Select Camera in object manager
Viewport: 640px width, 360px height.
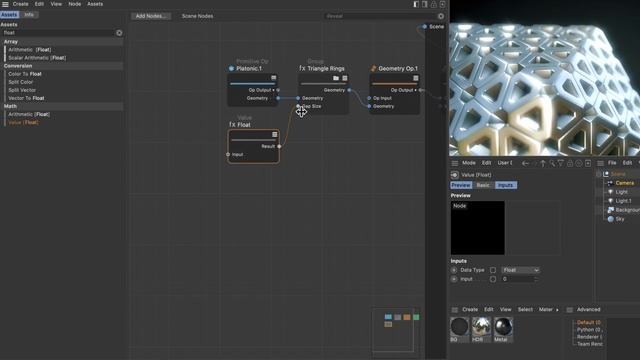pos(624,183)
